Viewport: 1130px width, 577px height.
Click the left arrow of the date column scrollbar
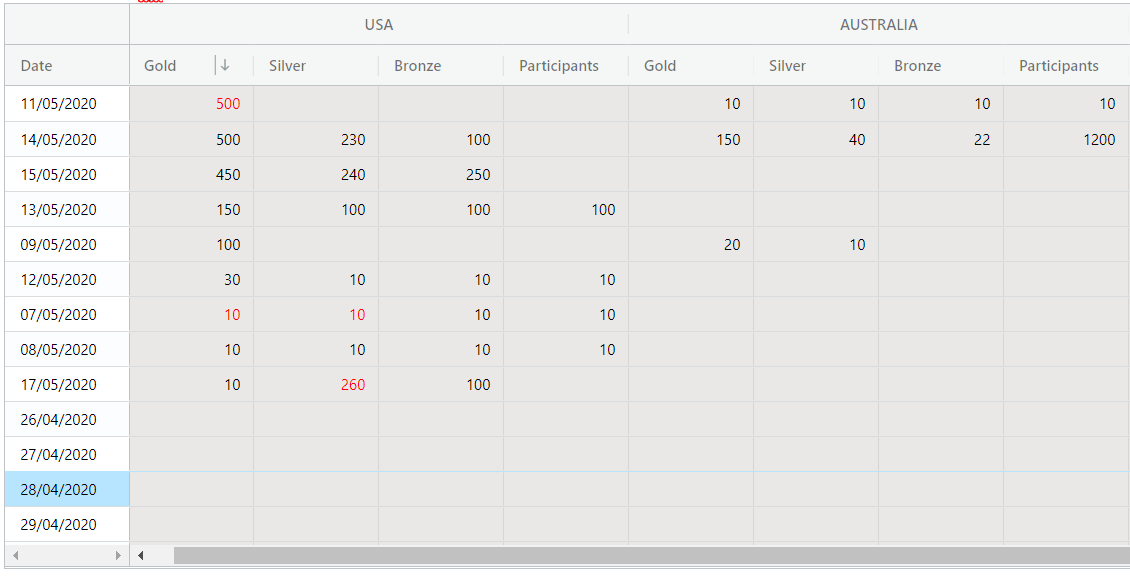(15, 555)
